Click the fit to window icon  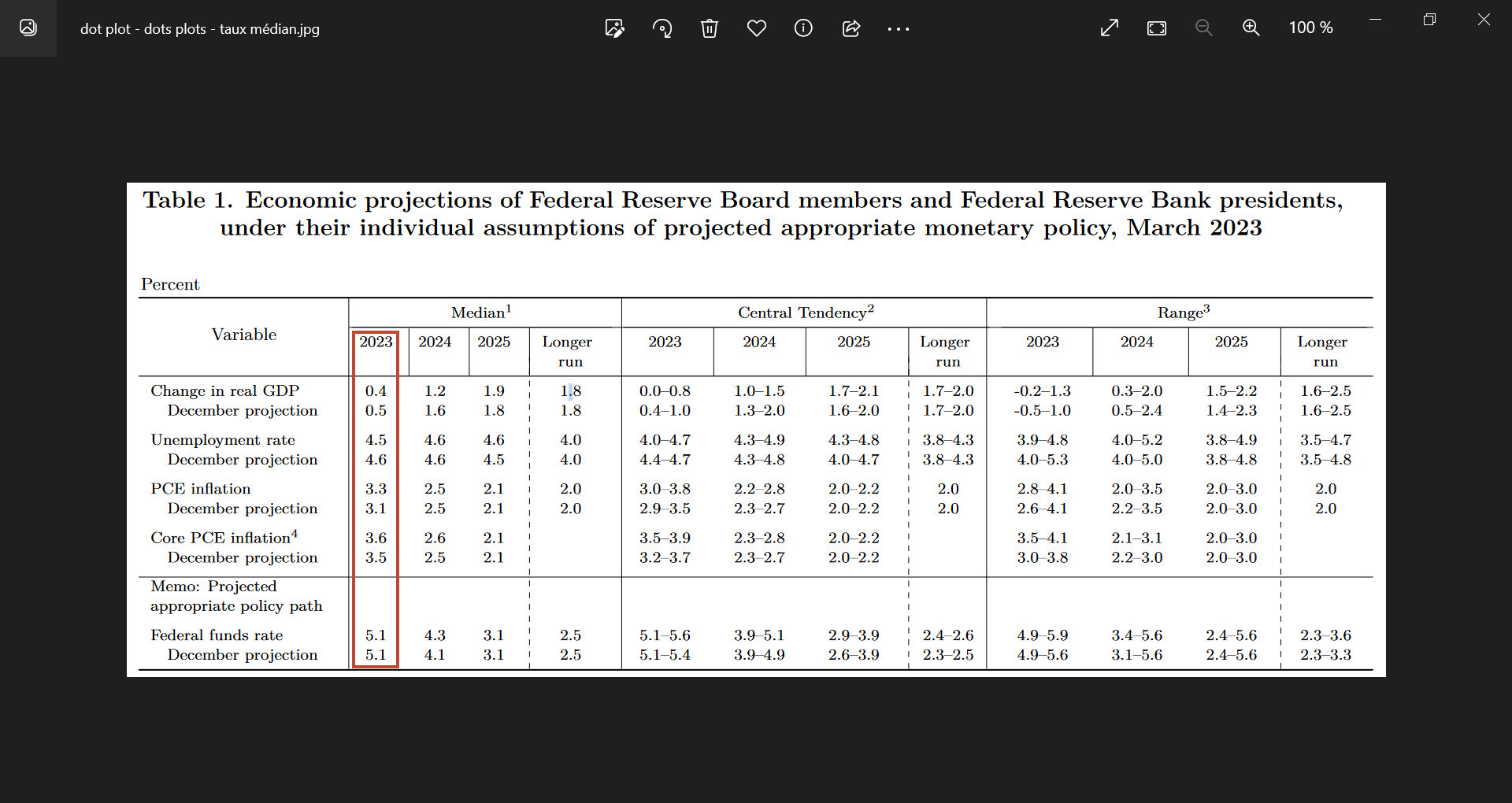(1157, 28)
